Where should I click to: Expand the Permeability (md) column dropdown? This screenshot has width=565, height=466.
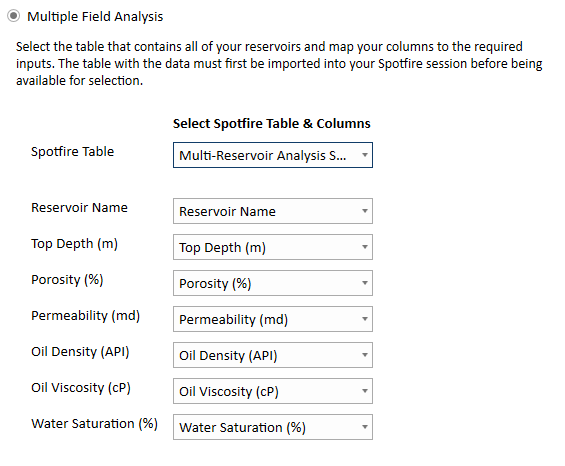click(x=273, y=319)
